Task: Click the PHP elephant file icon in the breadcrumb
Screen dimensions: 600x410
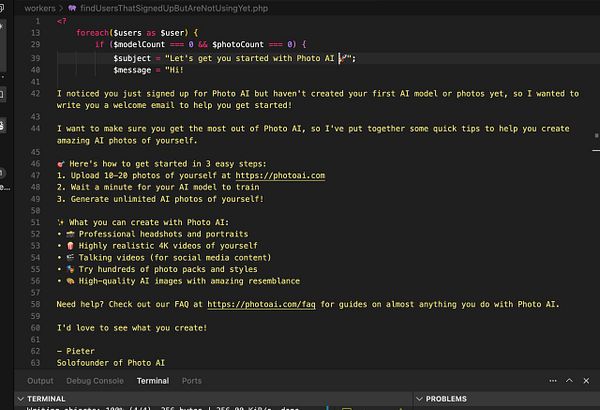Action: 72,8
